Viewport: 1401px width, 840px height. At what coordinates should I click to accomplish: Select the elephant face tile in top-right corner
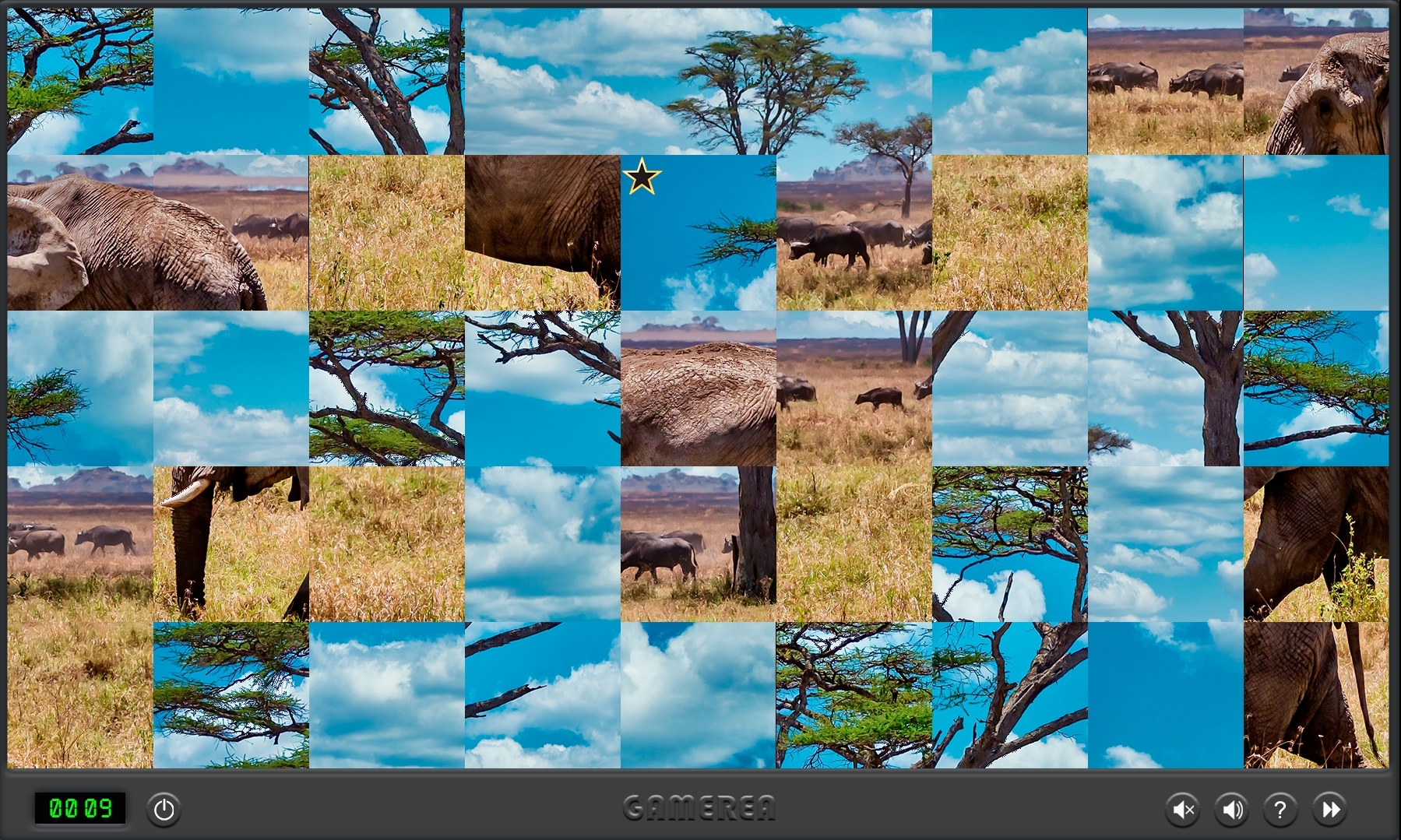(1316, 82)
